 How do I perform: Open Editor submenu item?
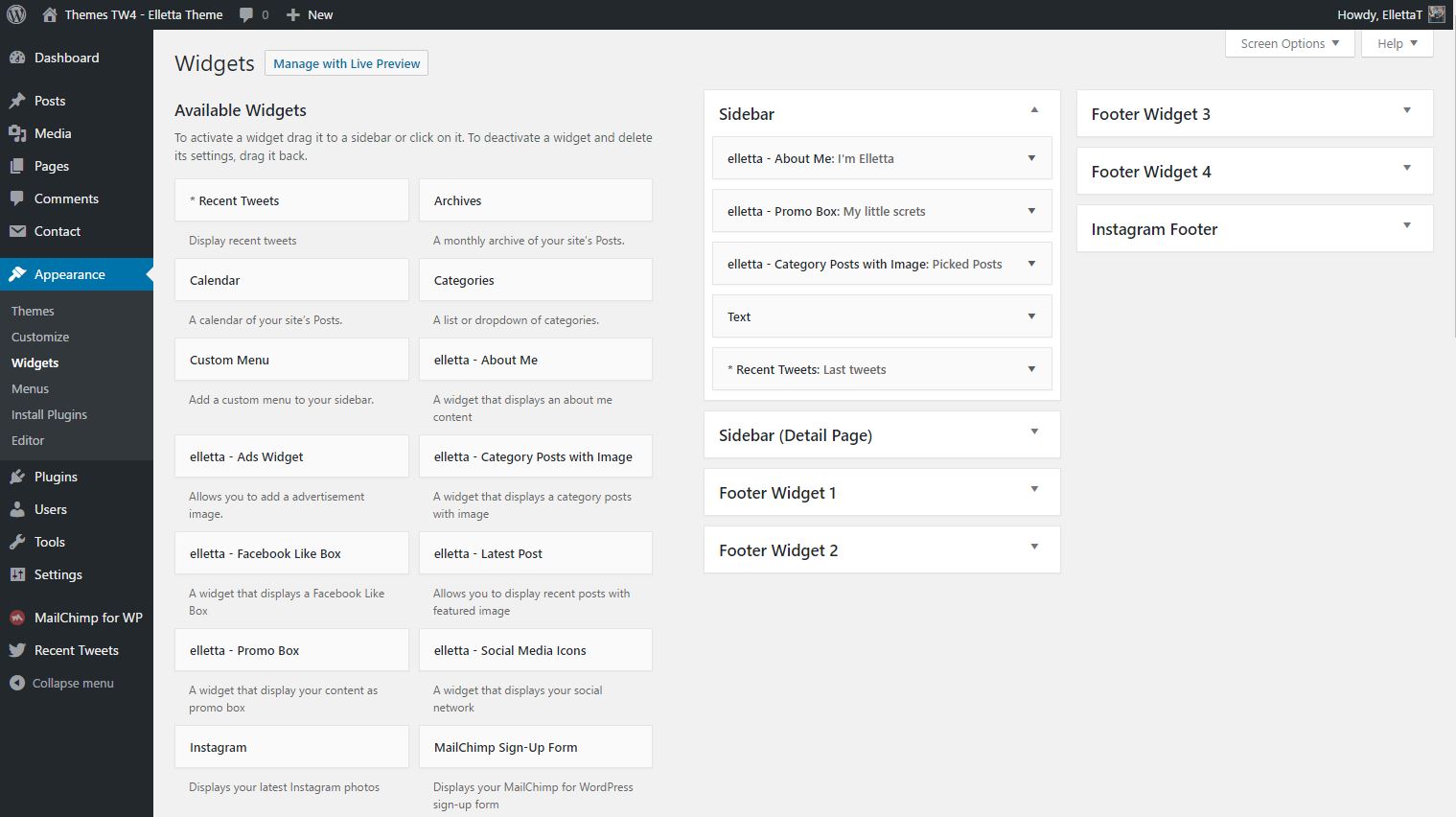[x=28, y=440]
